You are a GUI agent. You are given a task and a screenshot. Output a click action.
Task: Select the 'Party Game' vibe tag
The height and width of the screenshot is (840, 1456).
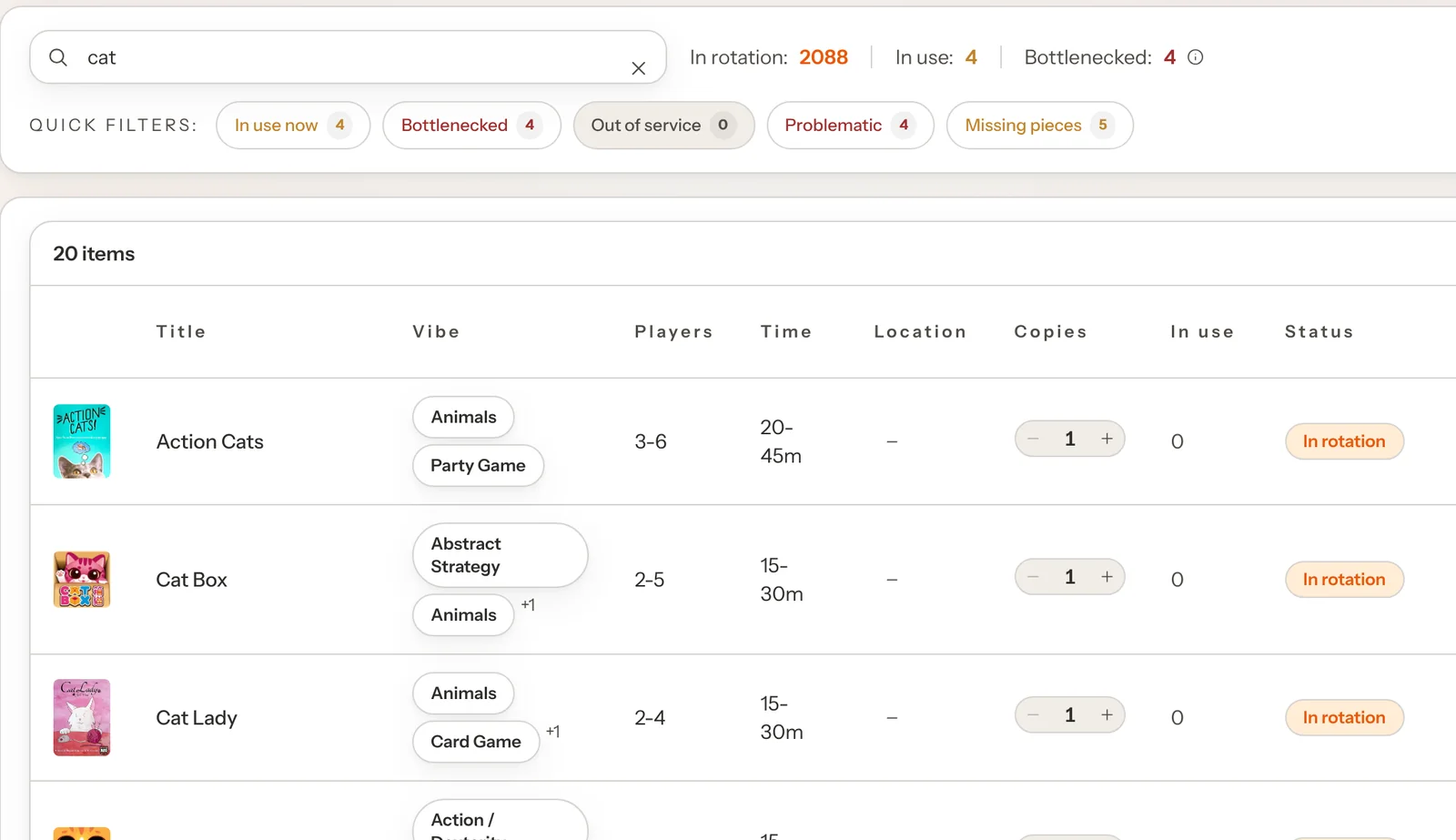478,466
